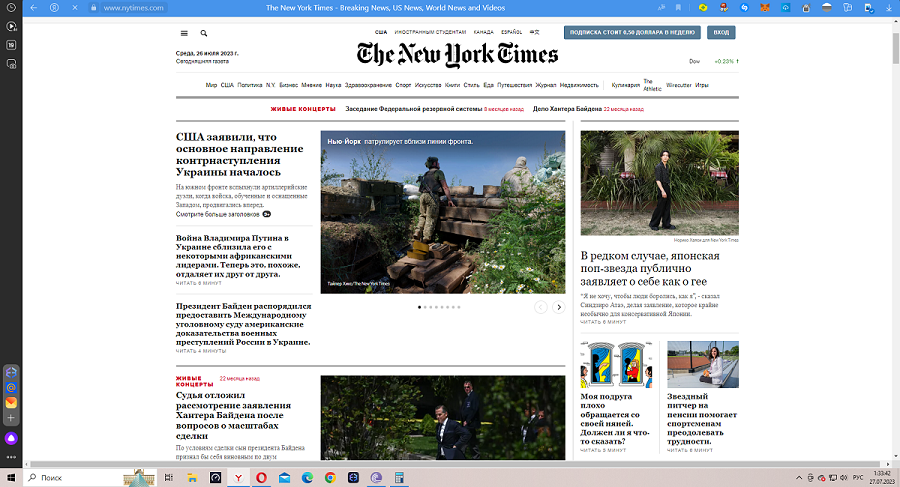Open File Explorer from the taskbar
Viewport: 900px width, 487px height.
(192, 477)
